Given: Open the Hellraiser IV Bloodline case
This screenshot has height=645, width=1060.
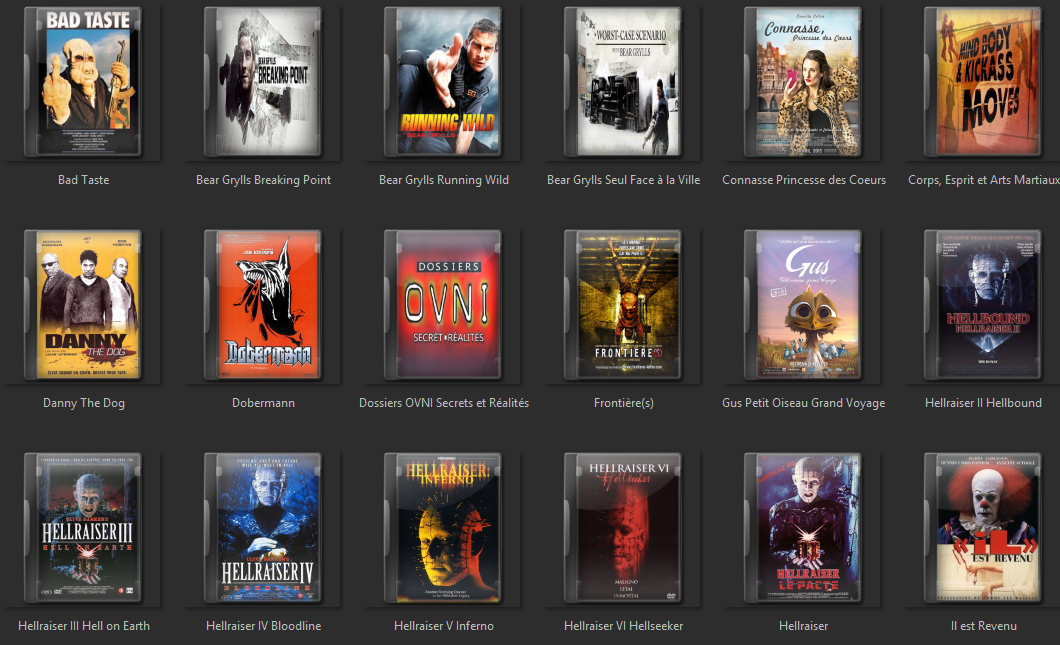Looking at the screenshot, I should coord(263,528).
